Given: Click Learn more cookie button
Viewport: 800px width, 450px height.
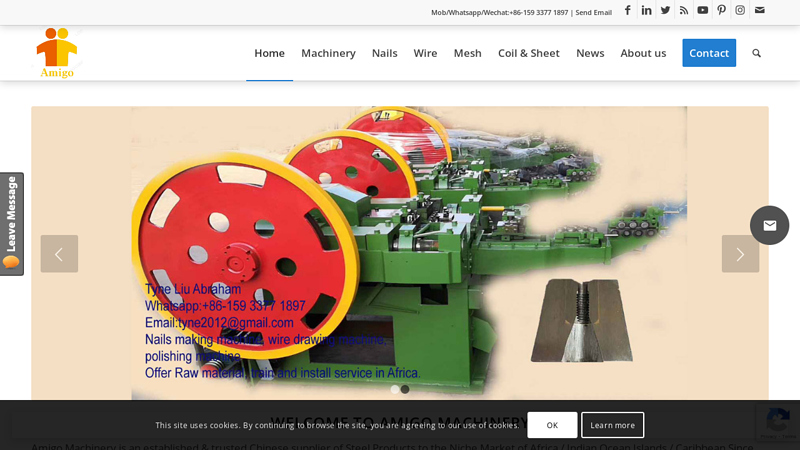Looking at the screenshot, I should 612,425.
